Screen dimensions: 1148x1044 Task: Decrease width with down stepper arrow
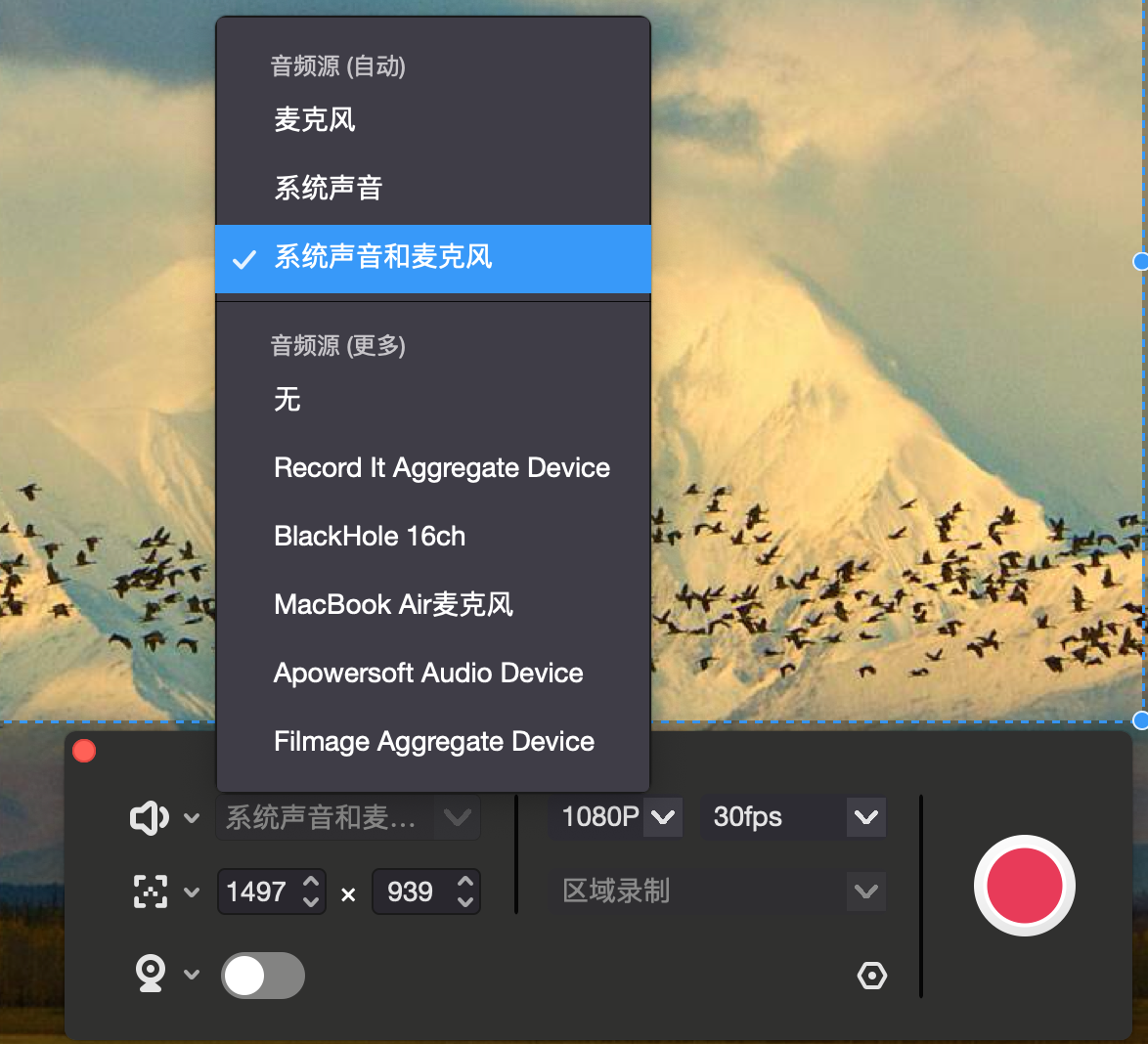click(x=311, y=902)
